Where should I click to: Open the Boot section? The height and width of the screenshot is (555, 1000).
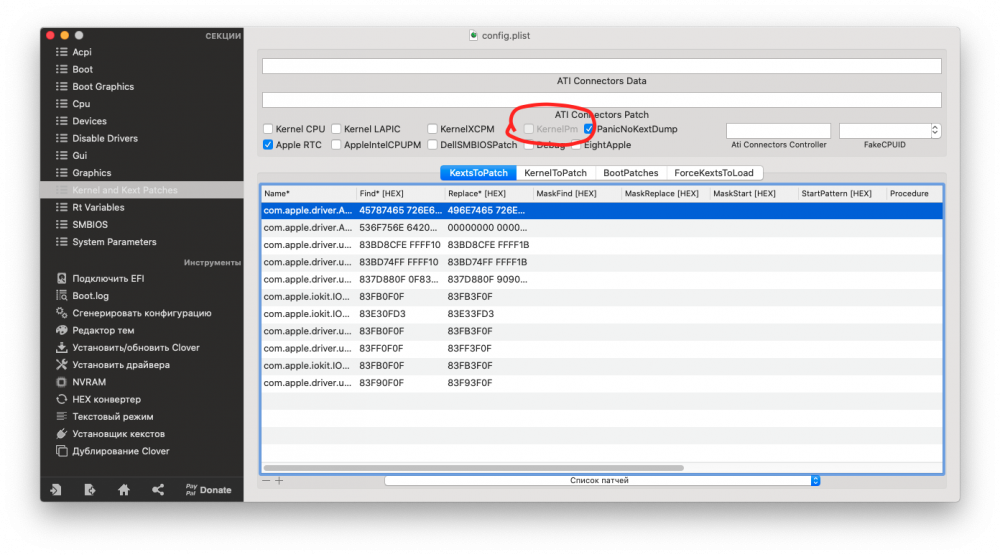click(82, 69)
